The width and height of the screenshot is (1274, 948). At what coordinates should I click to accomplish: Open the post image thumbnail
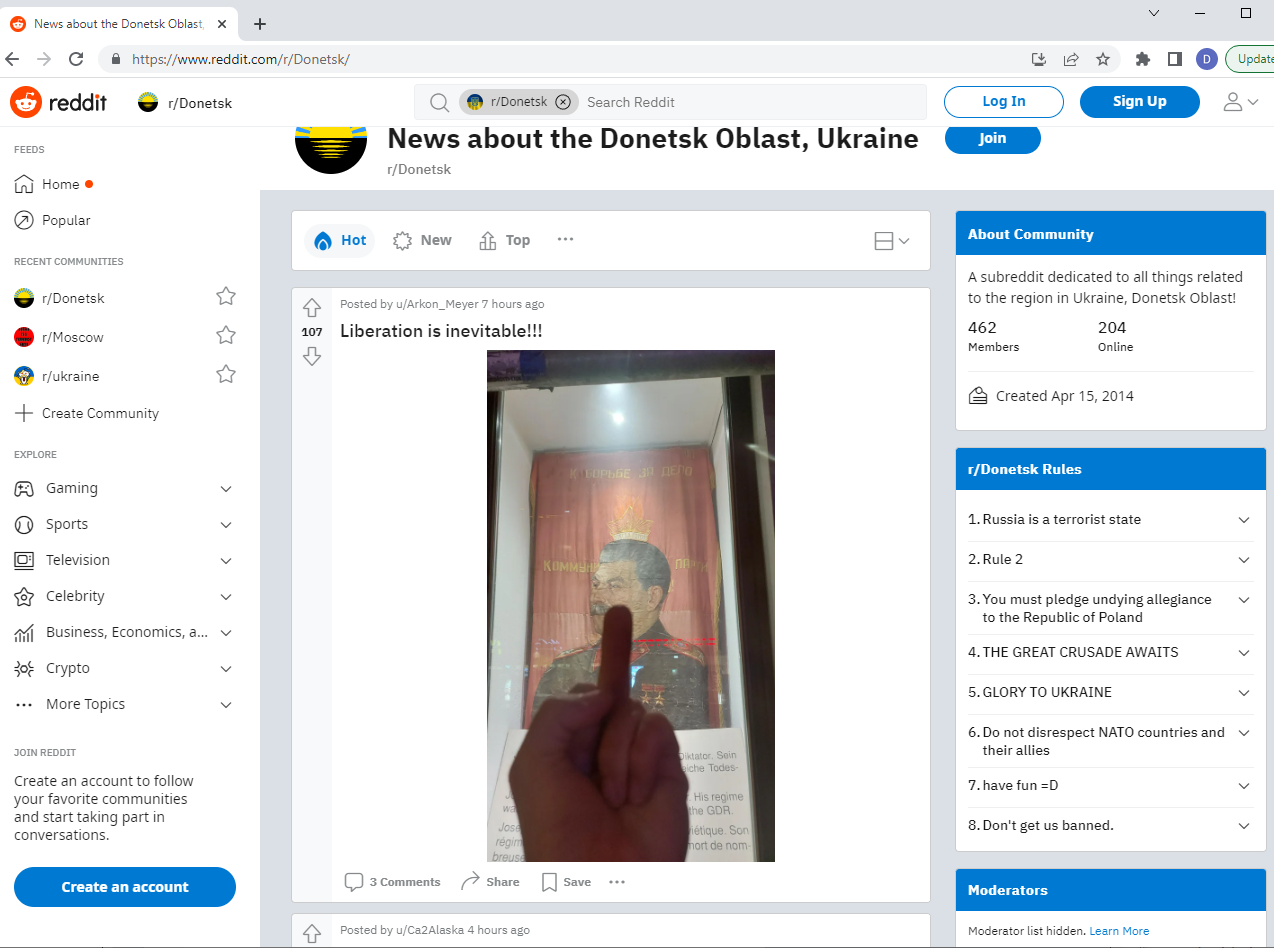631,606
